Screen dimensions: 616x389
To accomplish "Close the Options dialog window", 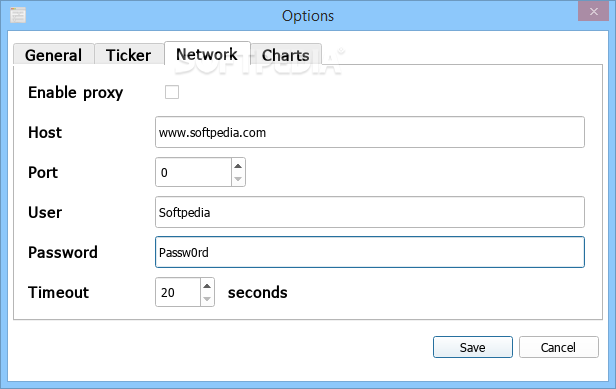I will [594, 11].
